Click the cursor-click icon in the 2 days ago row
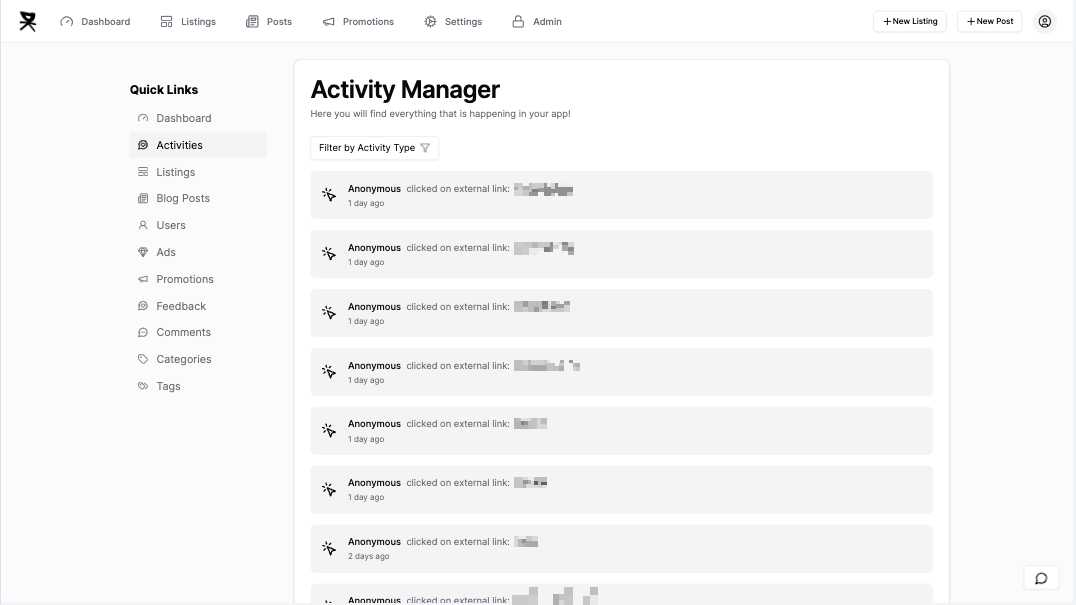Image resolution: width=1076 pixels, height=605 pixels. tap(329, 548)
